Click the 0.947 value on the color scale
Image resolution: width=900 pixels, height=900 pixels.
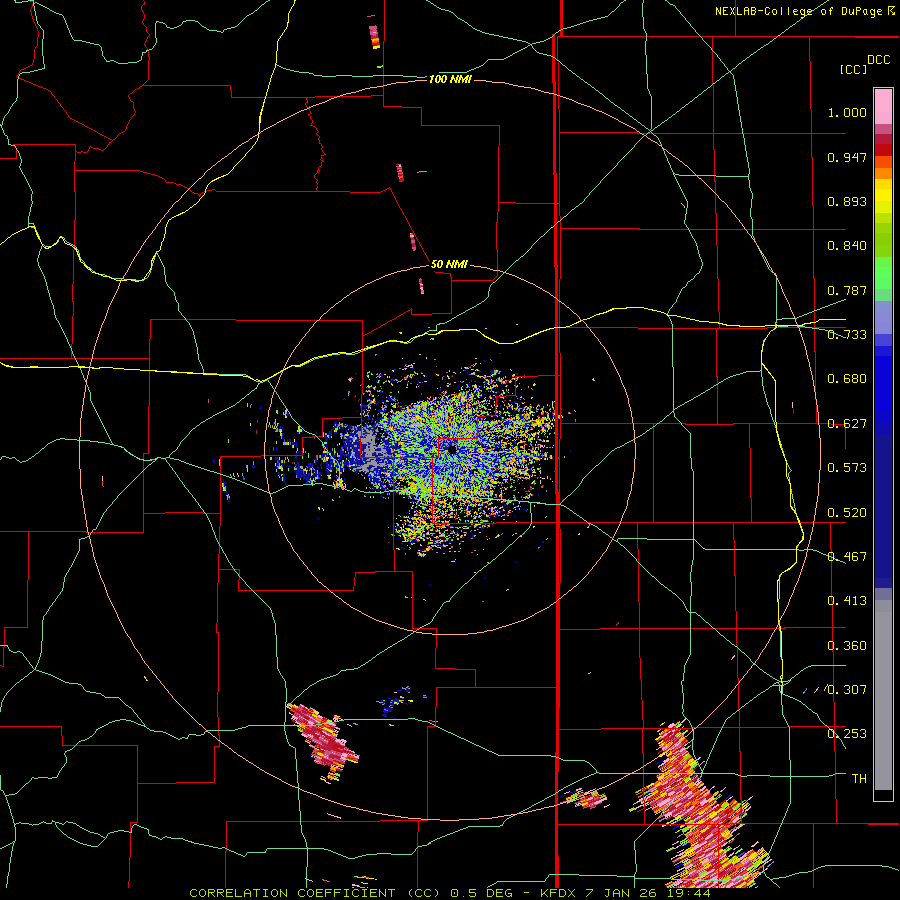click(847, 157)
